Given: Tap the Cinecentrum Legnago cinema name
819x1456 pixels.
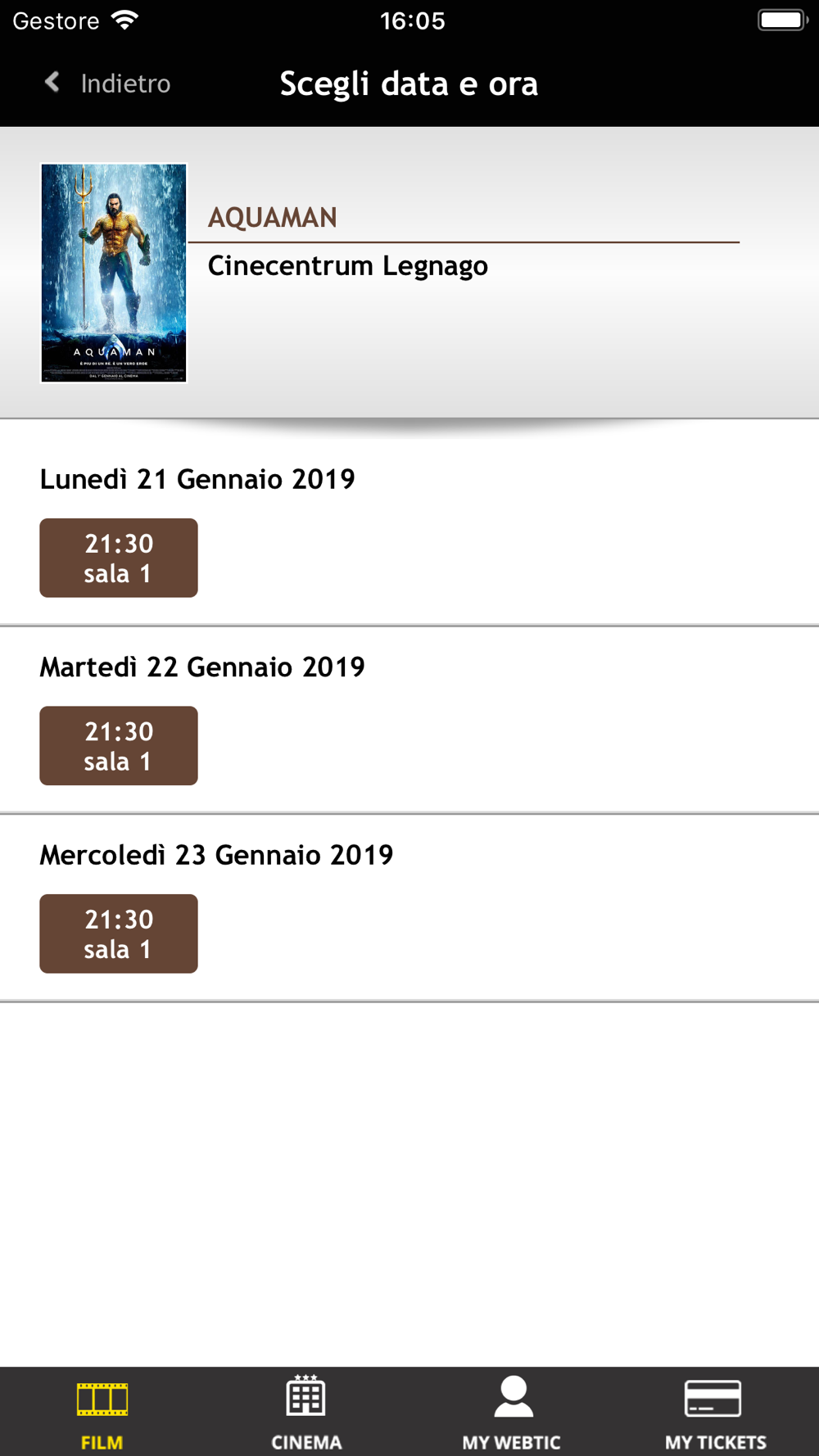Looking at the screenshot, I should (347, 266).
